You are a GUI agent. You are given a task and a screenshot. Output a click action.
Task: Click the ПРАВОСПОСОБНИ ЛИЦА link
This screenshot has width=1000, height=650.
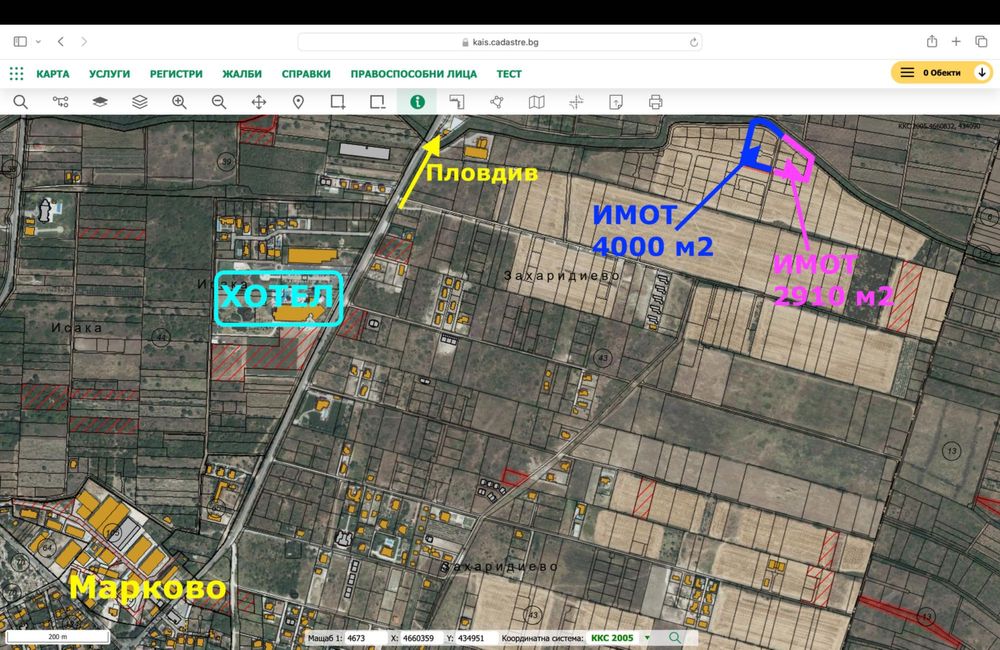click(x=413, y=74)
